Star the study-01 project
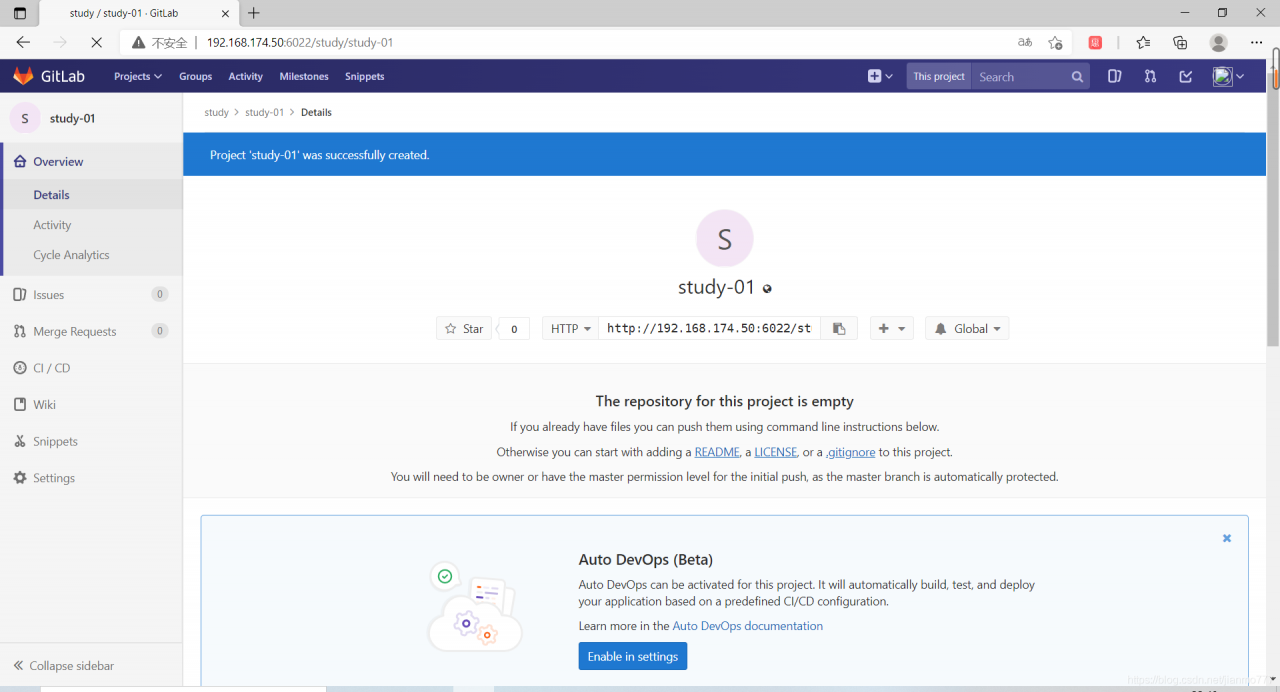The image size is (1280, 692). tap(464, 328)
